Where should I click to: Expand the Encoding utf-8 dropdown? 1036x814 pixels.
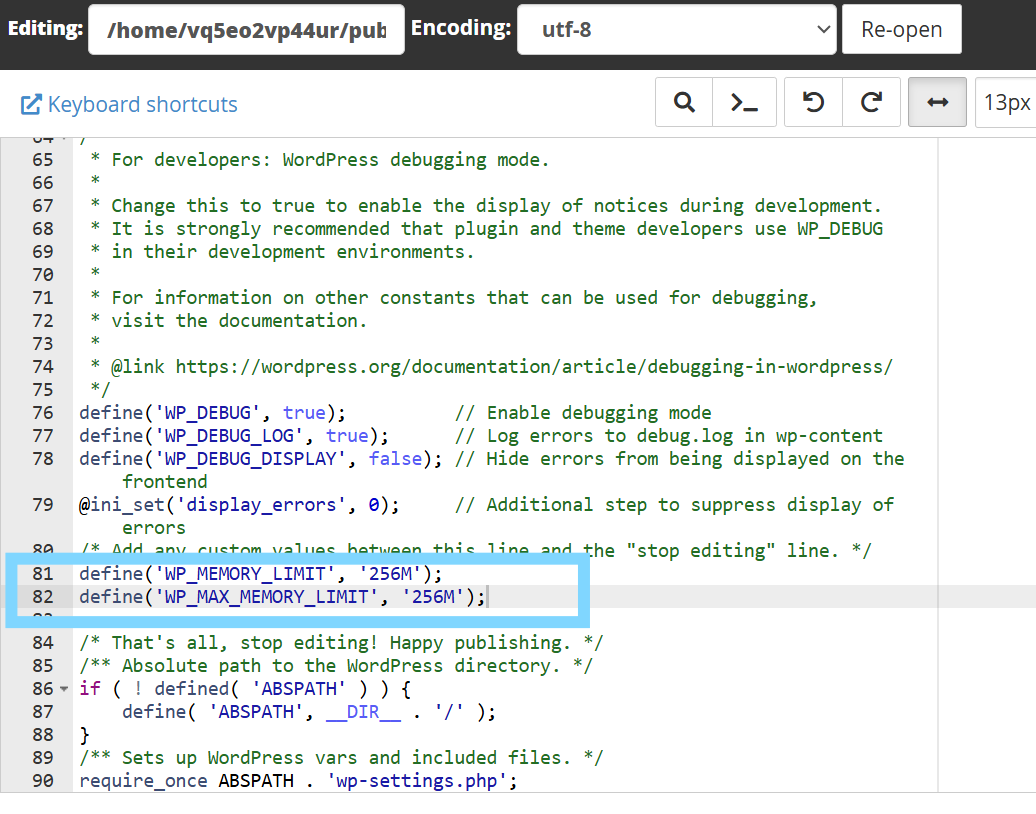[676, 30]
